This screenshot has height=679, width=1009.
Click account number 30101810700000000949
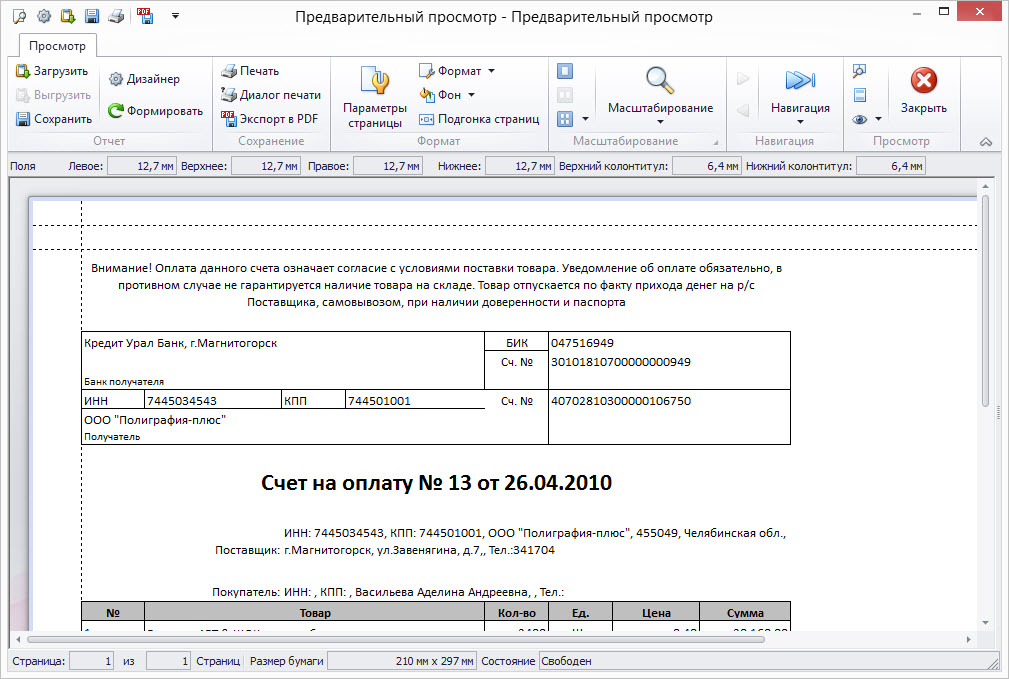coord(621,362)
